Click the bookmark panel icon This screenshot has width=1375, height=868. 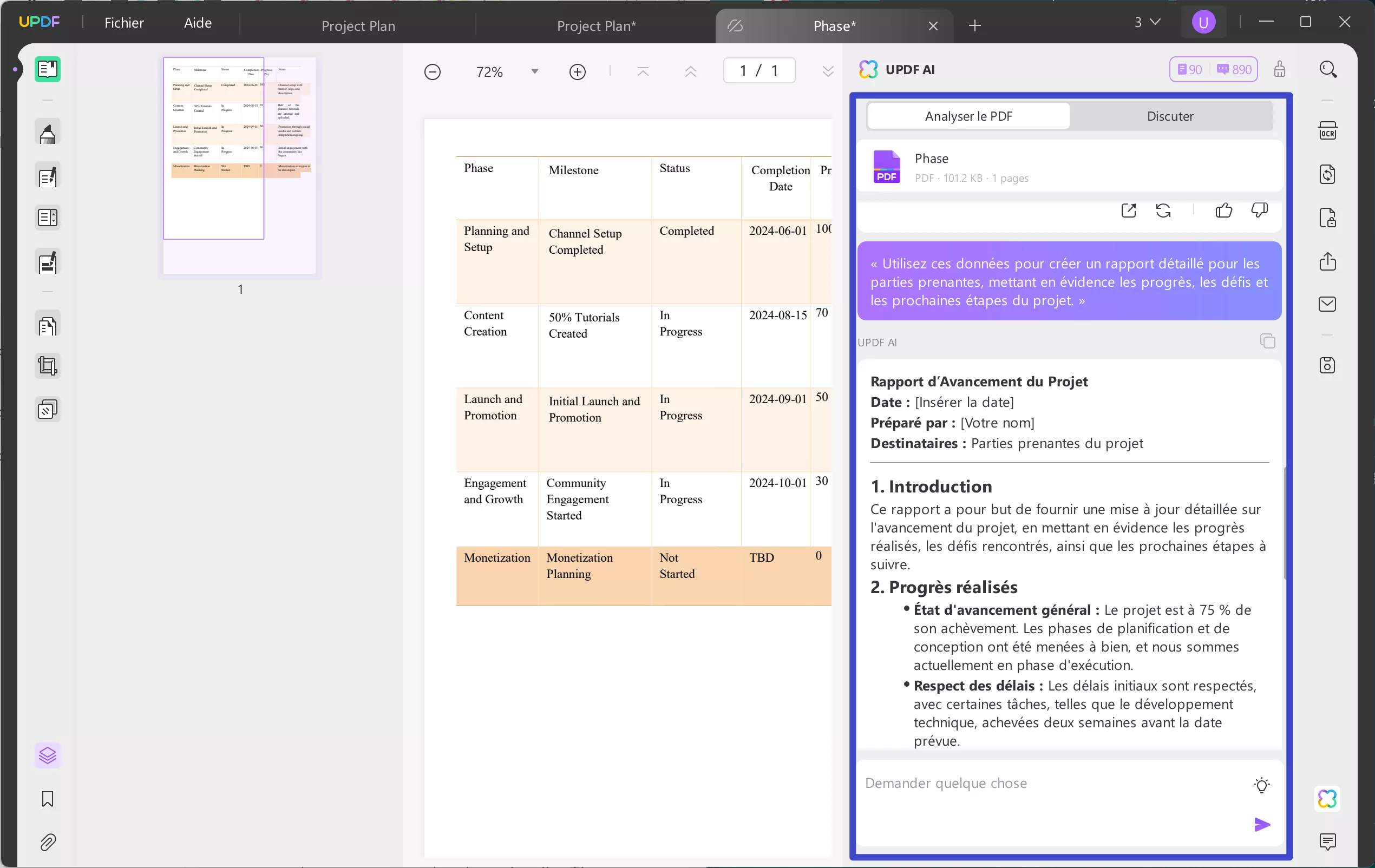pos(47,799)
